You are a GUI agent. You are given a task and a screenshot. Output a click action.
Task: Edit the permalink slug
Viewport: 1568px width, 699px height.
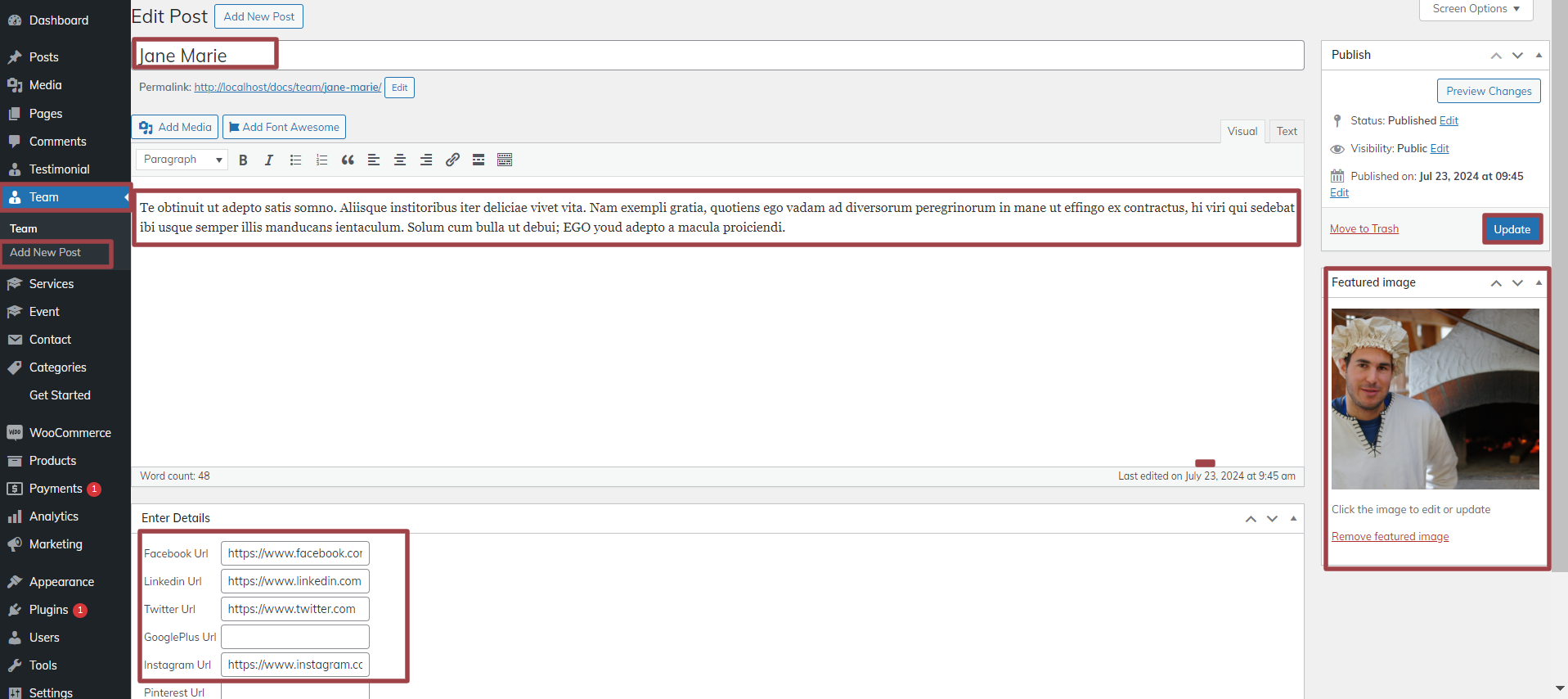pos(399,88)
